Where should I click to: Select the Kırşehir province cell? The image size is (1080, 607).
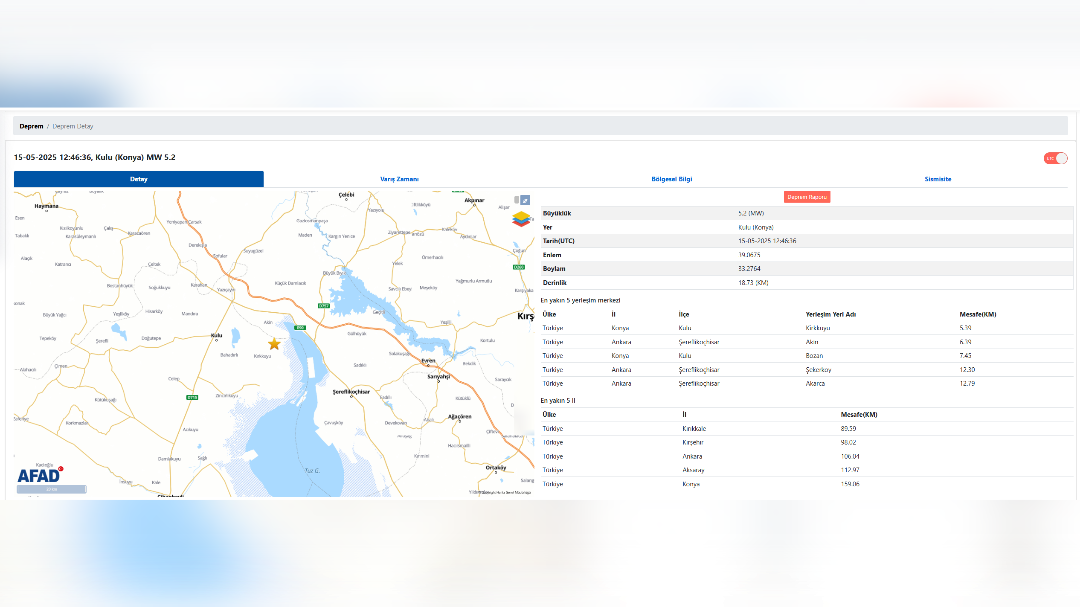[693, 442]
